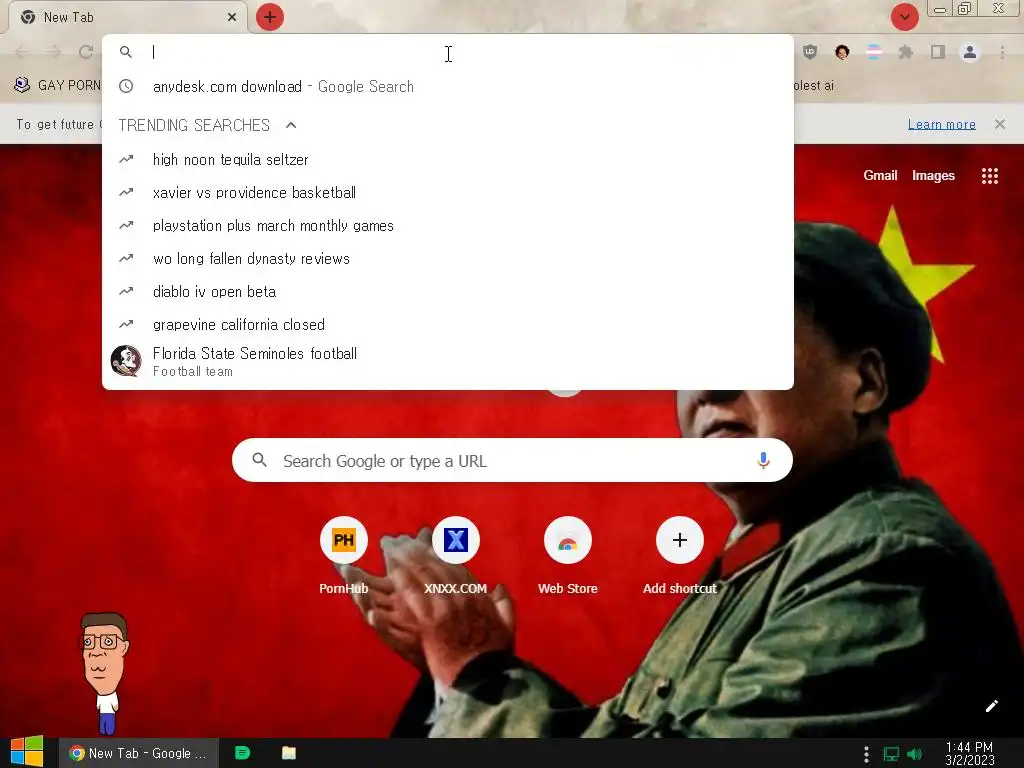Open the Google apps grid

(989, 176)
